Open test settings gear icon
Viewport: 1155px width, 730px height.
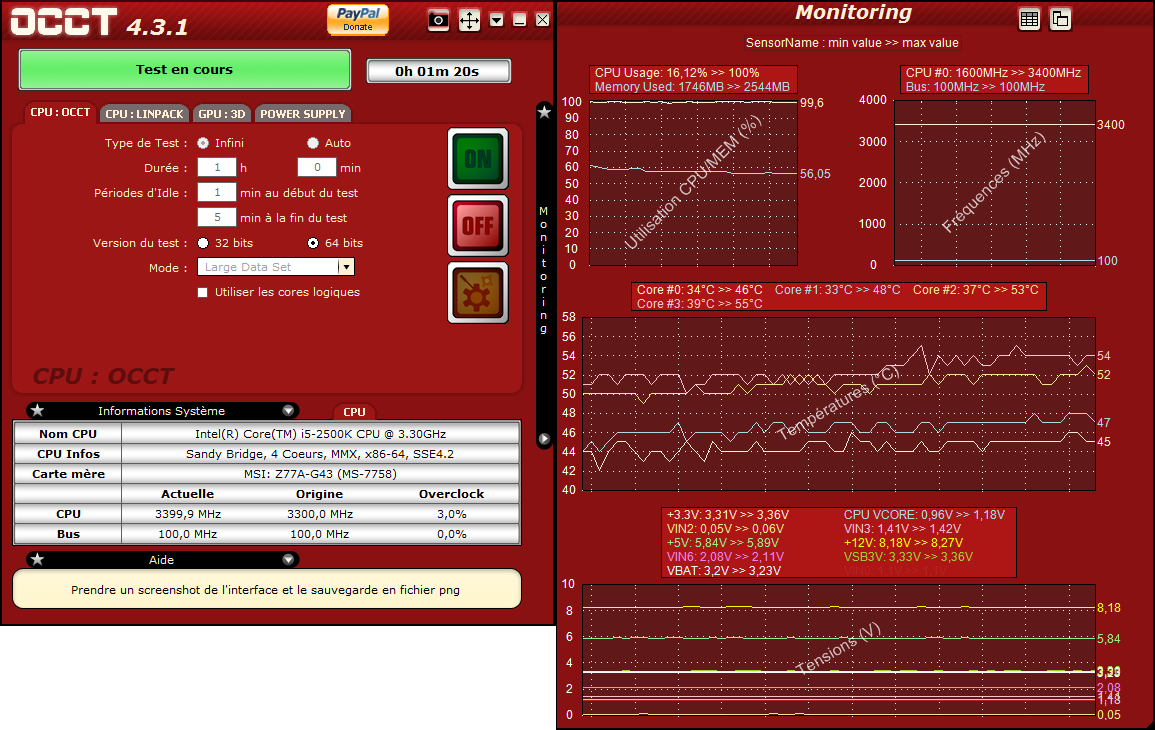[x=477, y=293]
